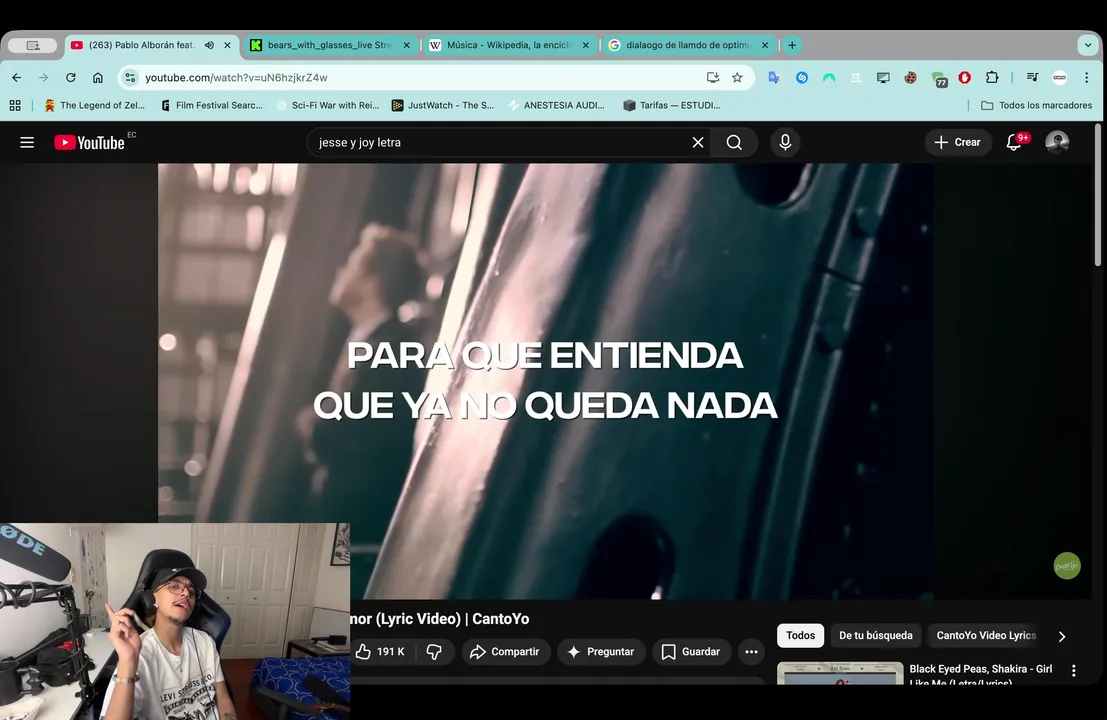This screenshot has width=1107, height=720.
Task: Open Google Translate extension
Action: point(774,78)
